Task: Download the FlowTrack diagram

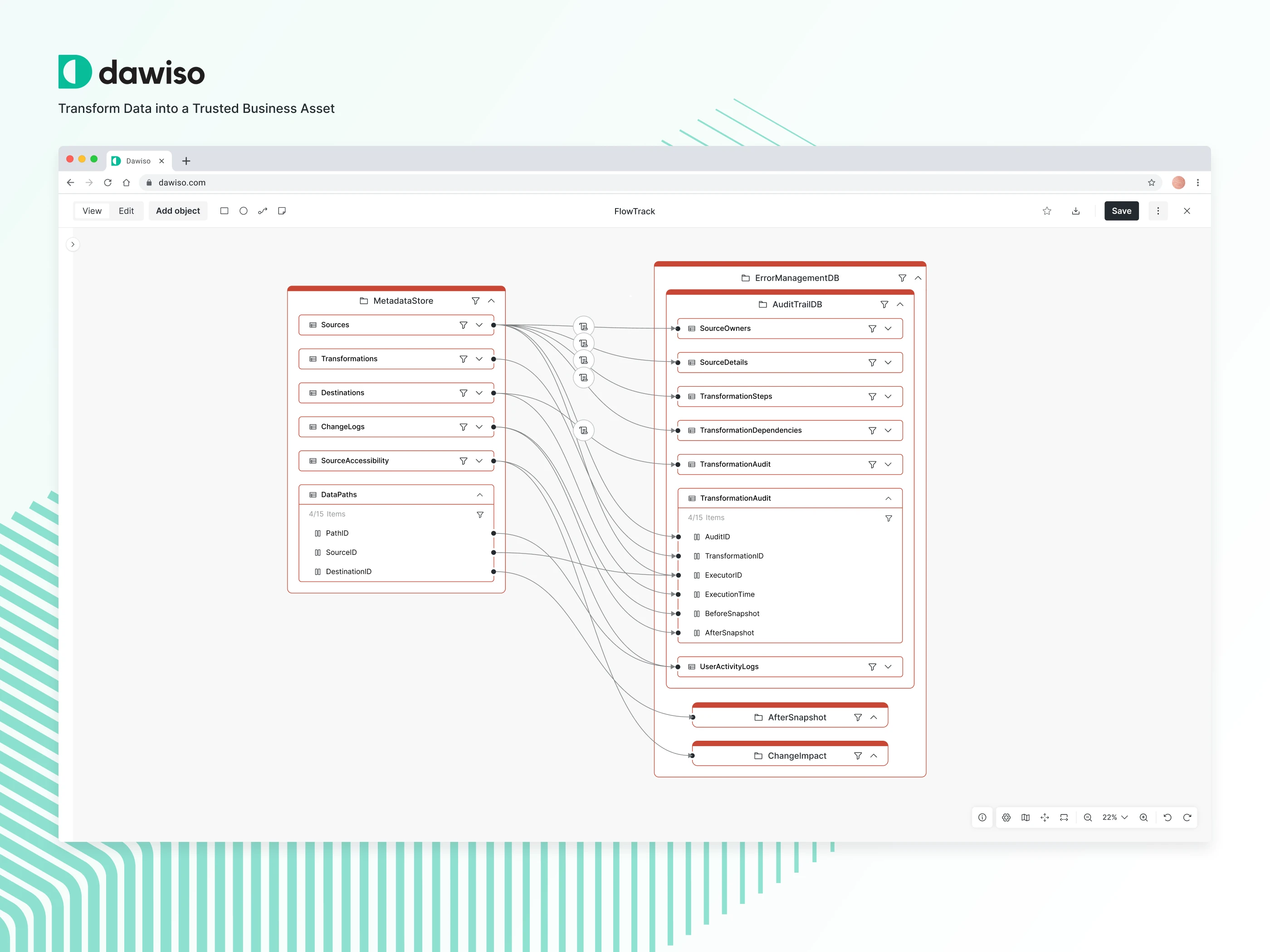Action: [x=1075, y=211]
